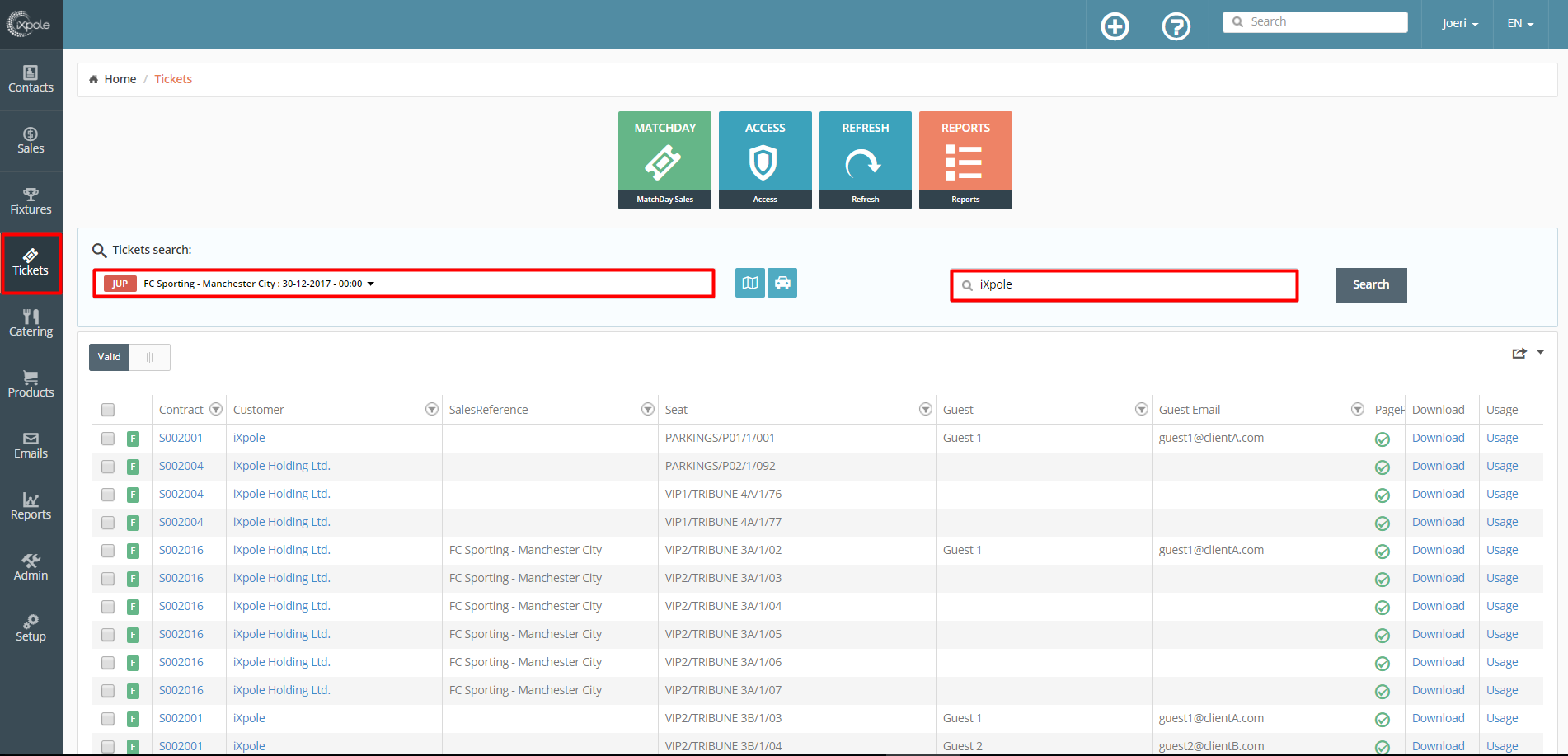Open Catering in the sidebar

pos(31,324)
